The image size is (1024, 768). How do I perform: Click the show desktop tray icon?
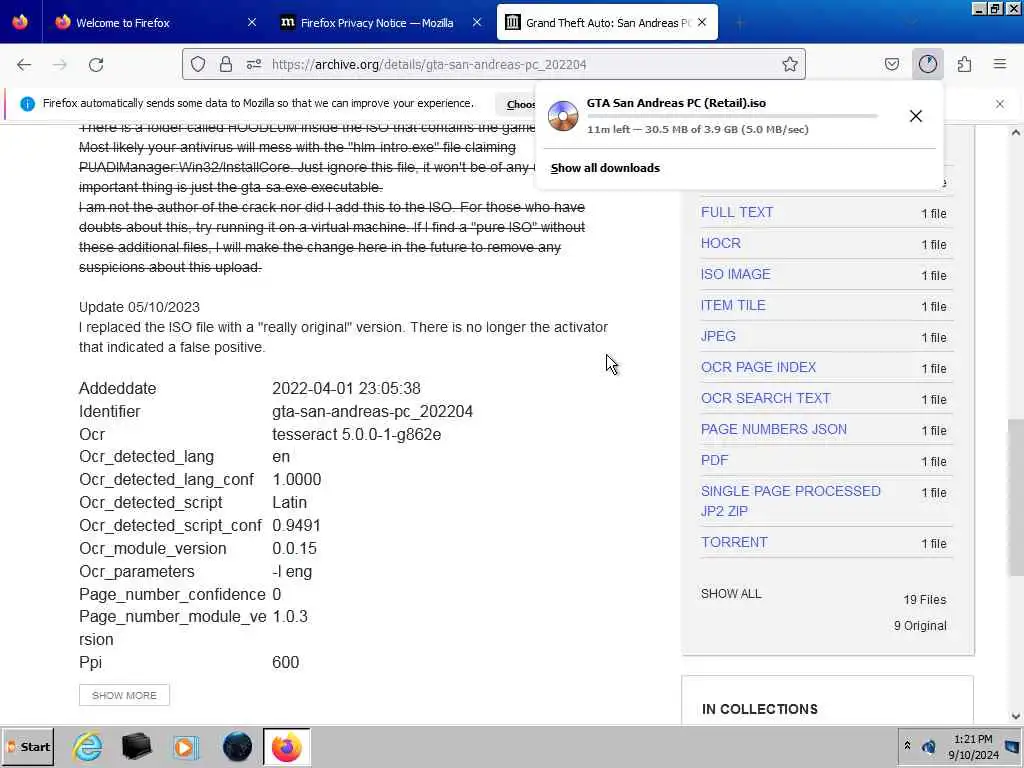(x=1013, y=746)
